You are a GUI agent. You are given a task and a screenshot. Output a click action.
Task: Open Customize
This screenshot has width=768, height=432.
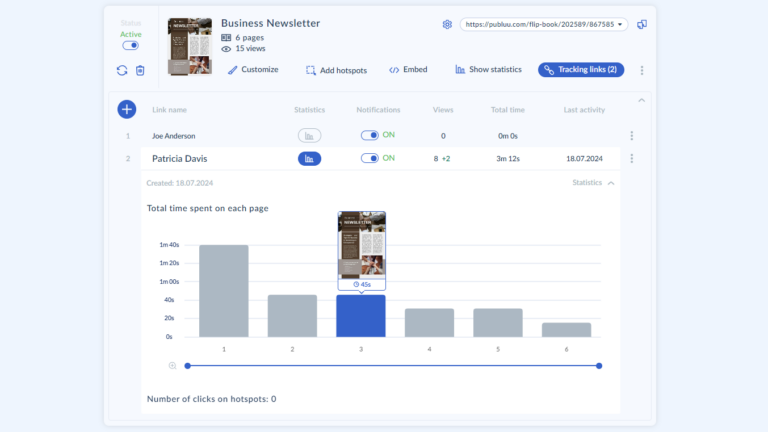pos(253,70)
